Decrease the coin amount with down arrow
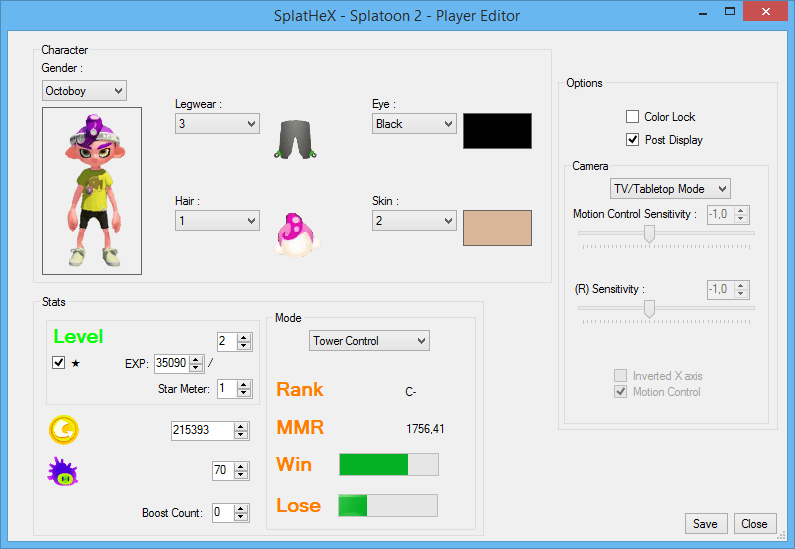This screenshot has height=549, width=795. (x=241, y=435)
